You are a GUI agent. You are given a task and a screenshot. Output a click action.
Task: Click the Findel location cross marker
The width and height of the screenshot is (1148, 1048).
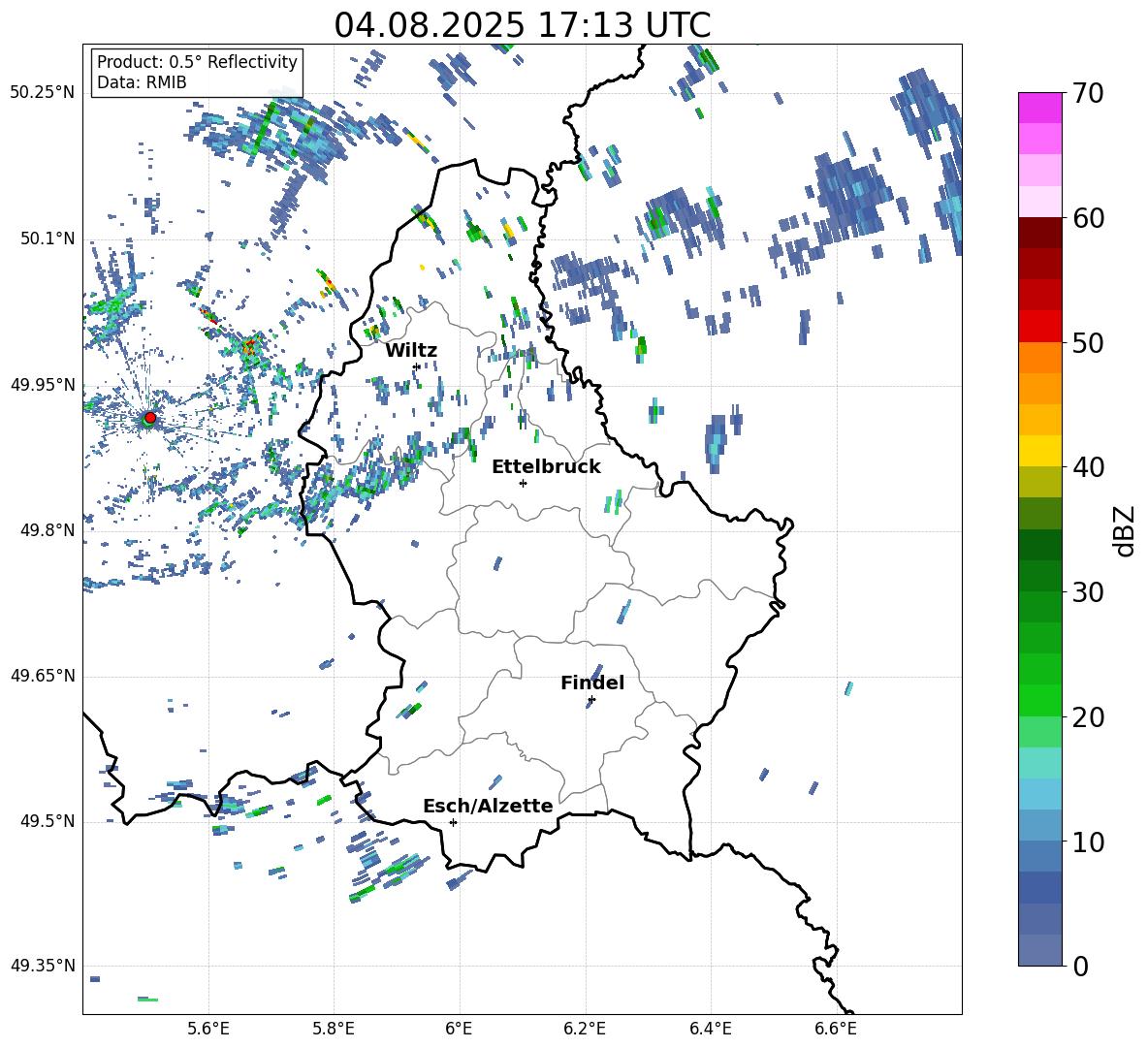point(591,700)
